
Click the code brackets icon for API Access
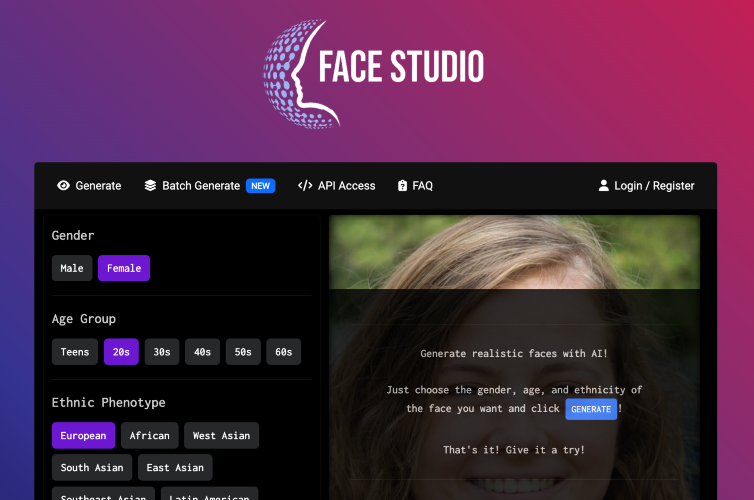pos(305,186)
